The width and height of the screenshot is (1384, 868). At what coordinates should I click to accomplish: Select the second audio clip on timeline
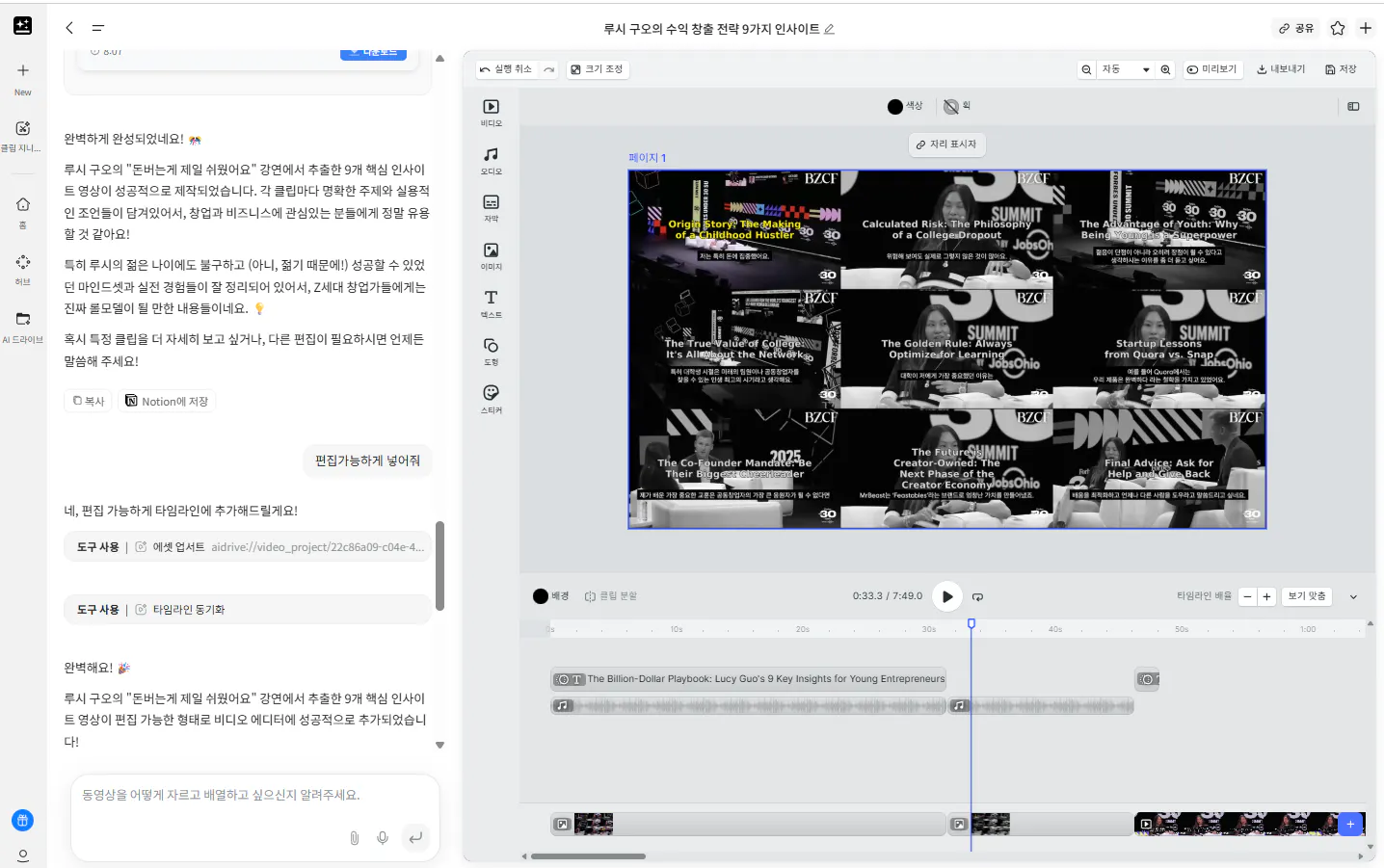[1041, 706]
